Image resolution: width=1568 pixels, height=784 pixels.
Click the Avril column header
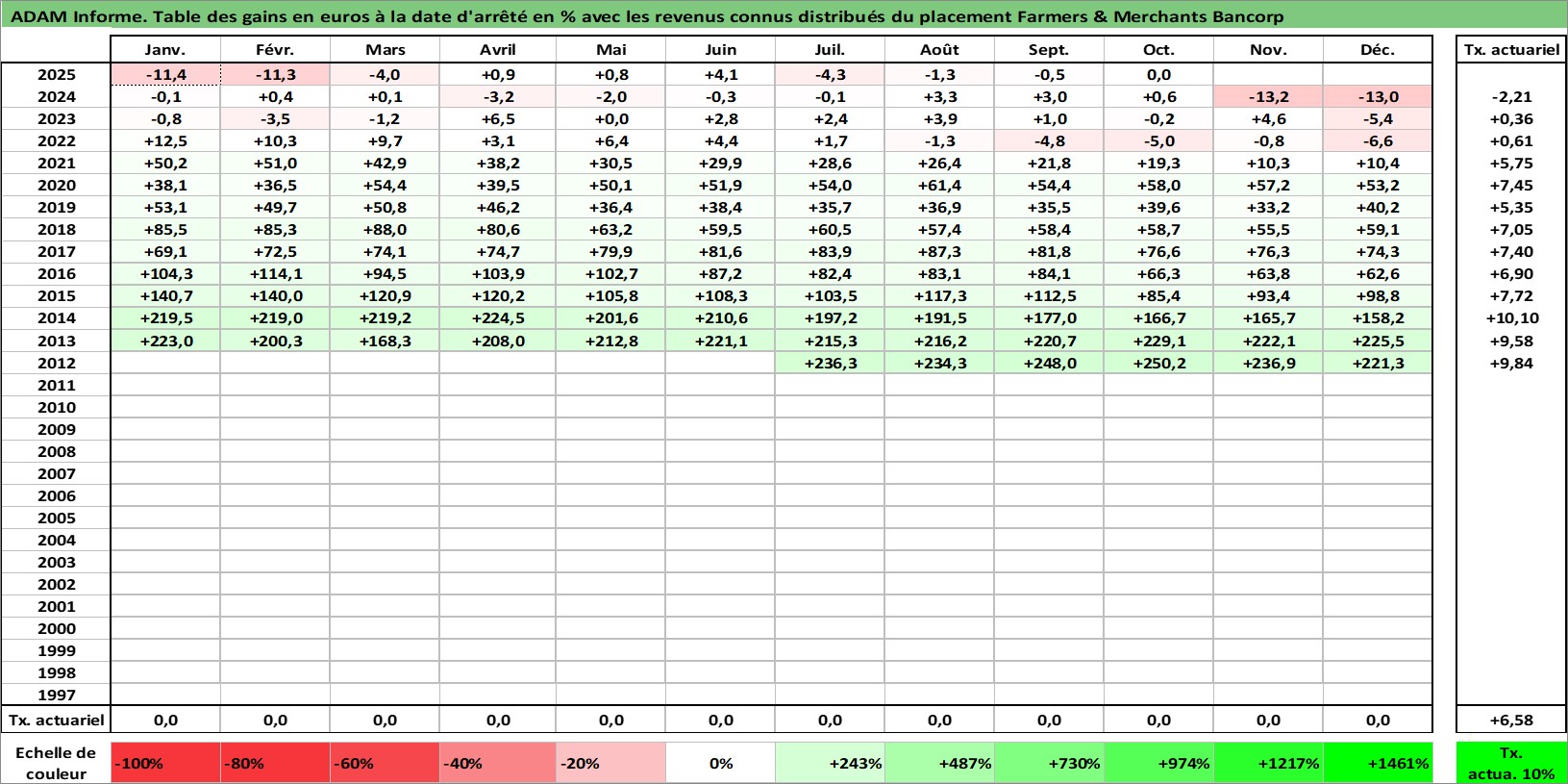pyautogui.click(x=498, y=49)
